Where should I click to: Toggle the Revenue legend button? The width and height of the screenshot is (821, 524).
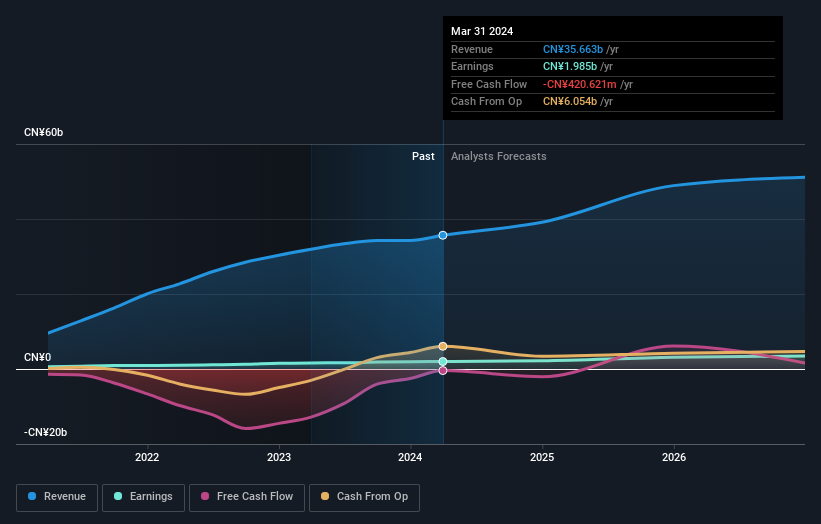pyautogui.click(x=57, y=497)
